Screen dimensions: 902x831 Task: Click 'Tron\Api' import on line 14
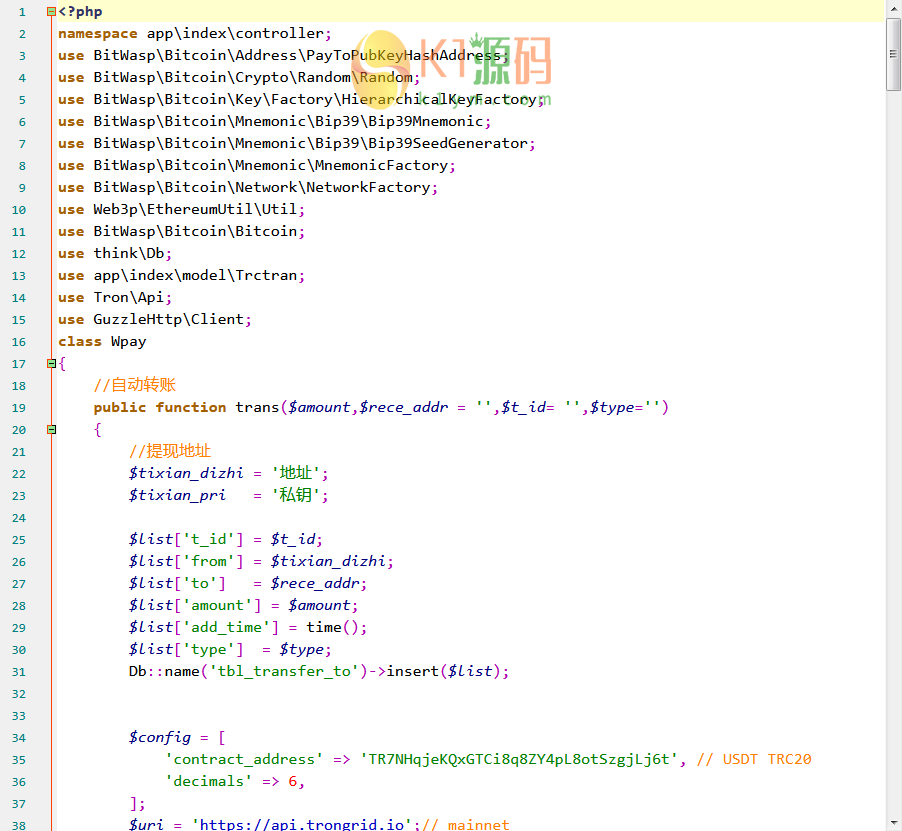click(x=129, y=297)
